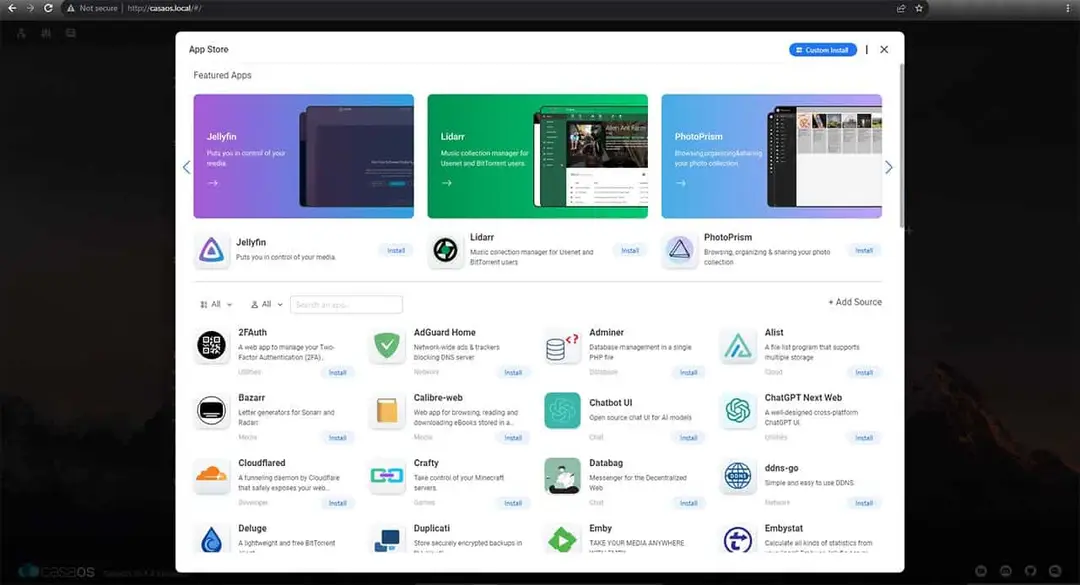View the Not secure site info
Viewport: 1080px width, 585px height.
[92, 8]
